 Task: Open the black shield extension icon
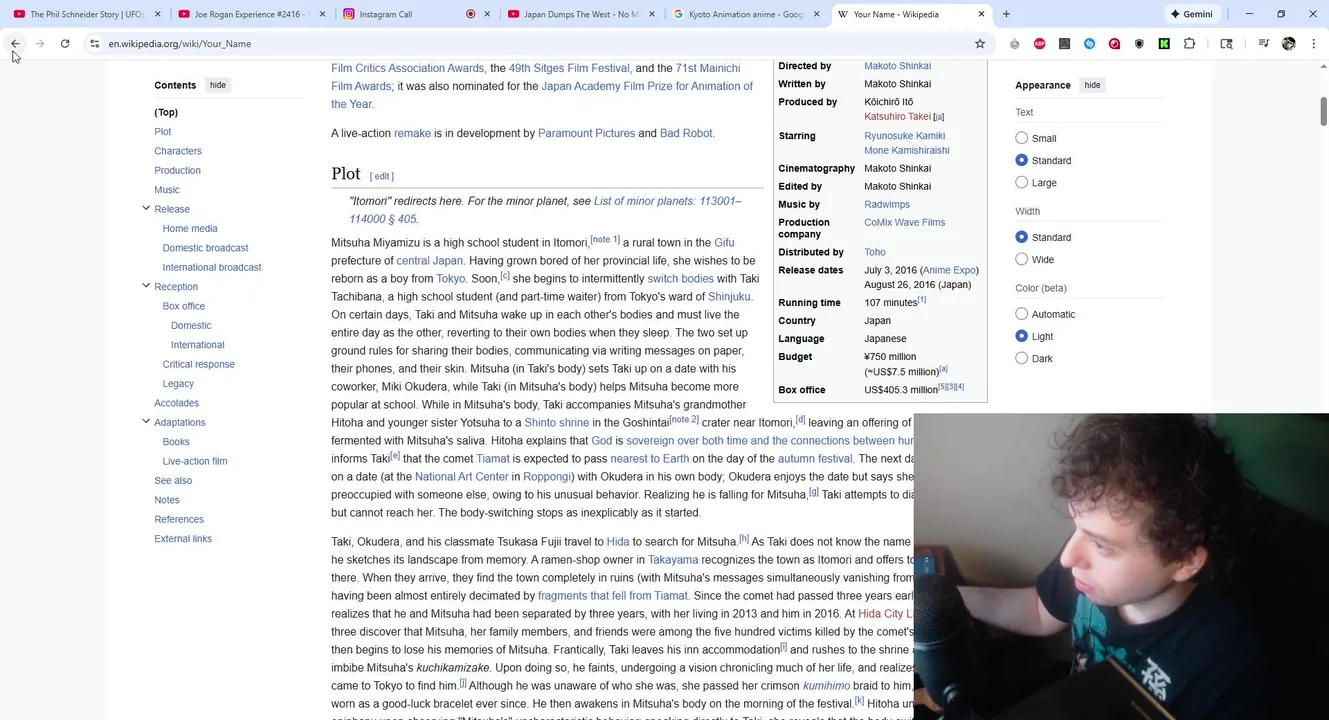[1139, 44]
